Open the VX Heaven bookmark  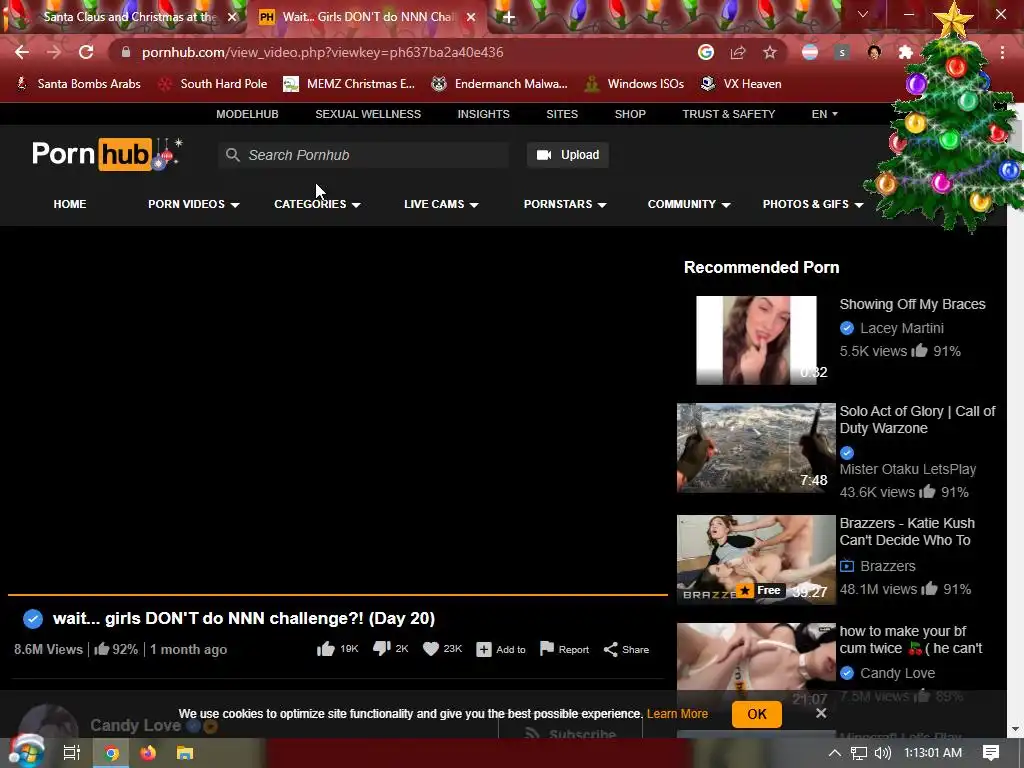741,84
